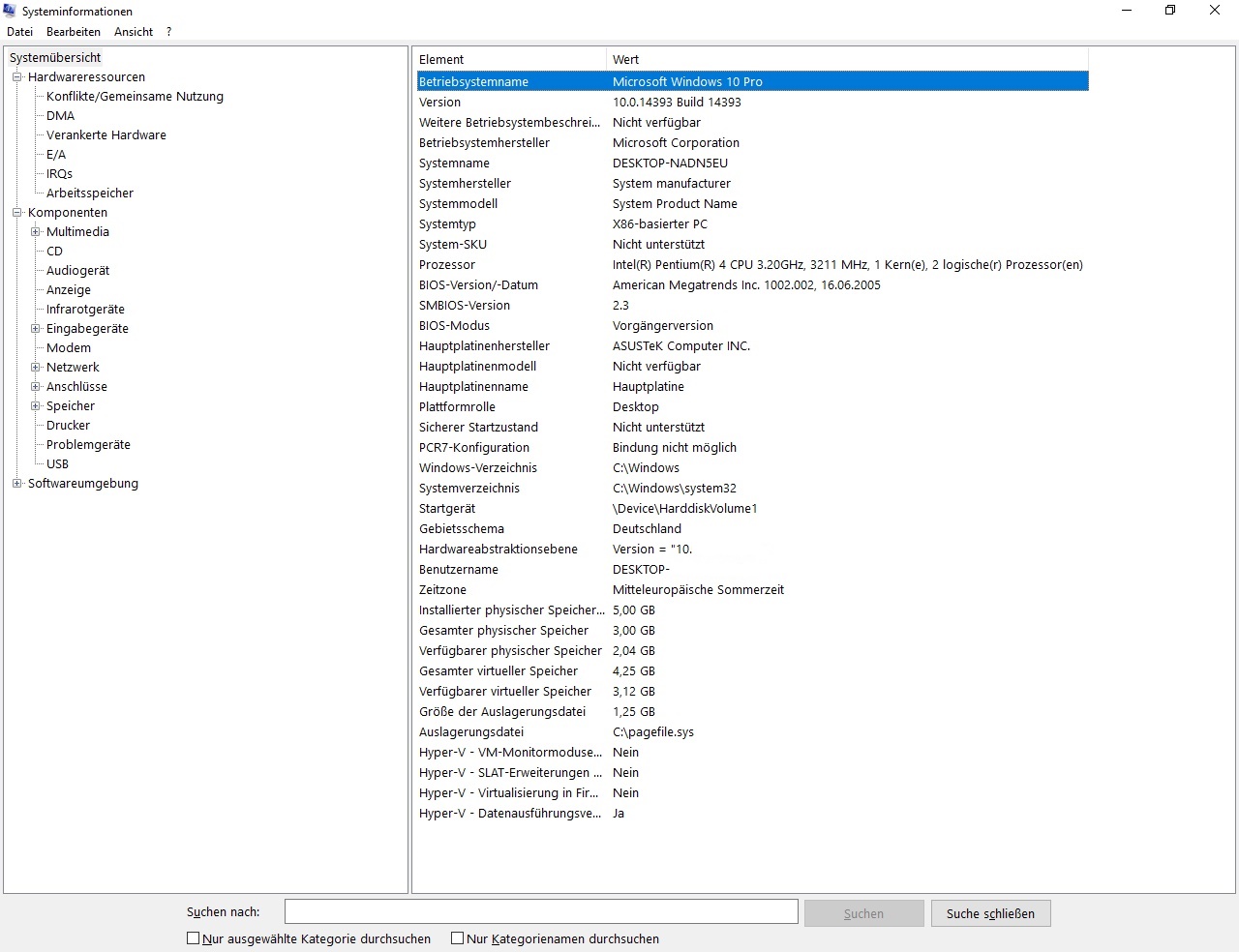Viewport: 1239px width, 952px height.
Task: Collapse the Hardwareressourcen tree node
Action: point(16,77)
